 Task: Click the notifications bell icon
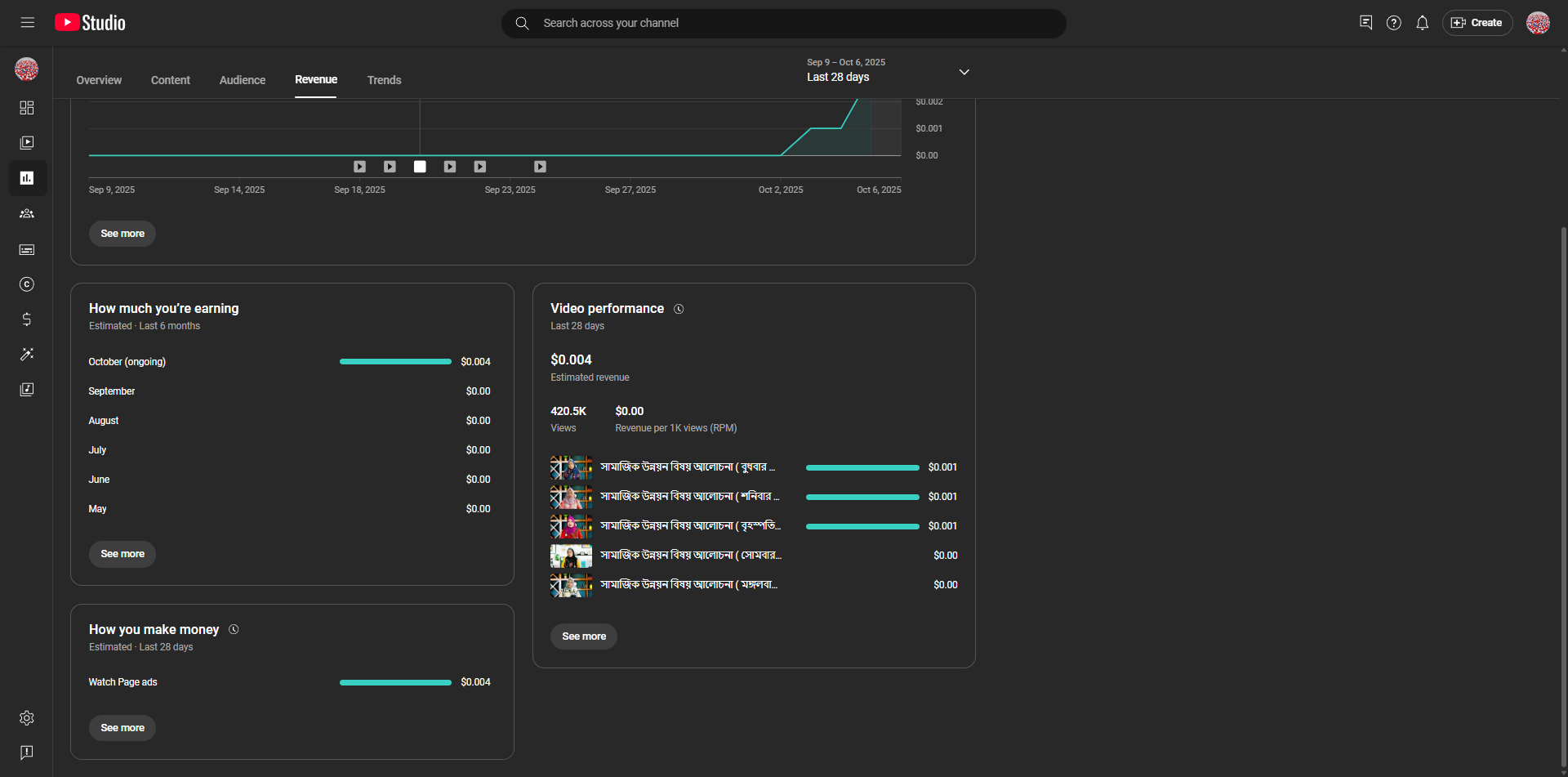click(x=1422, y=23)
